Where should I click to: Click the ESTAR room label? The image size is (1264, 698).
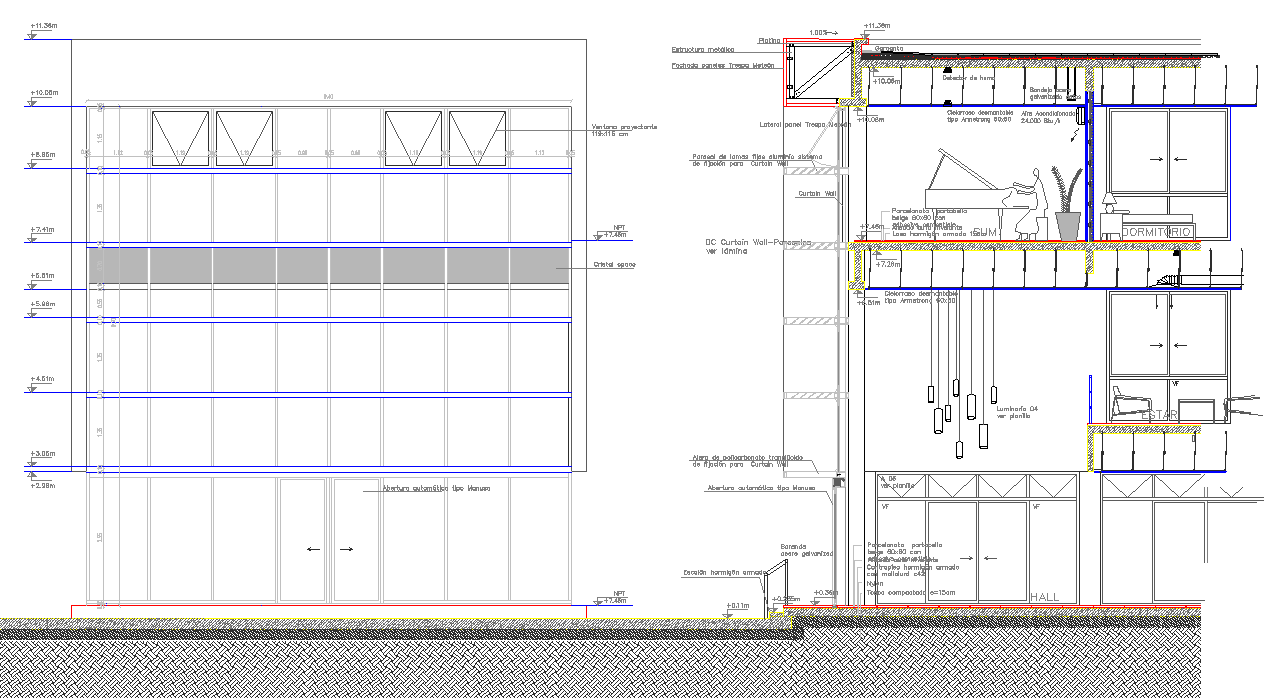(x=1160, y=414)
